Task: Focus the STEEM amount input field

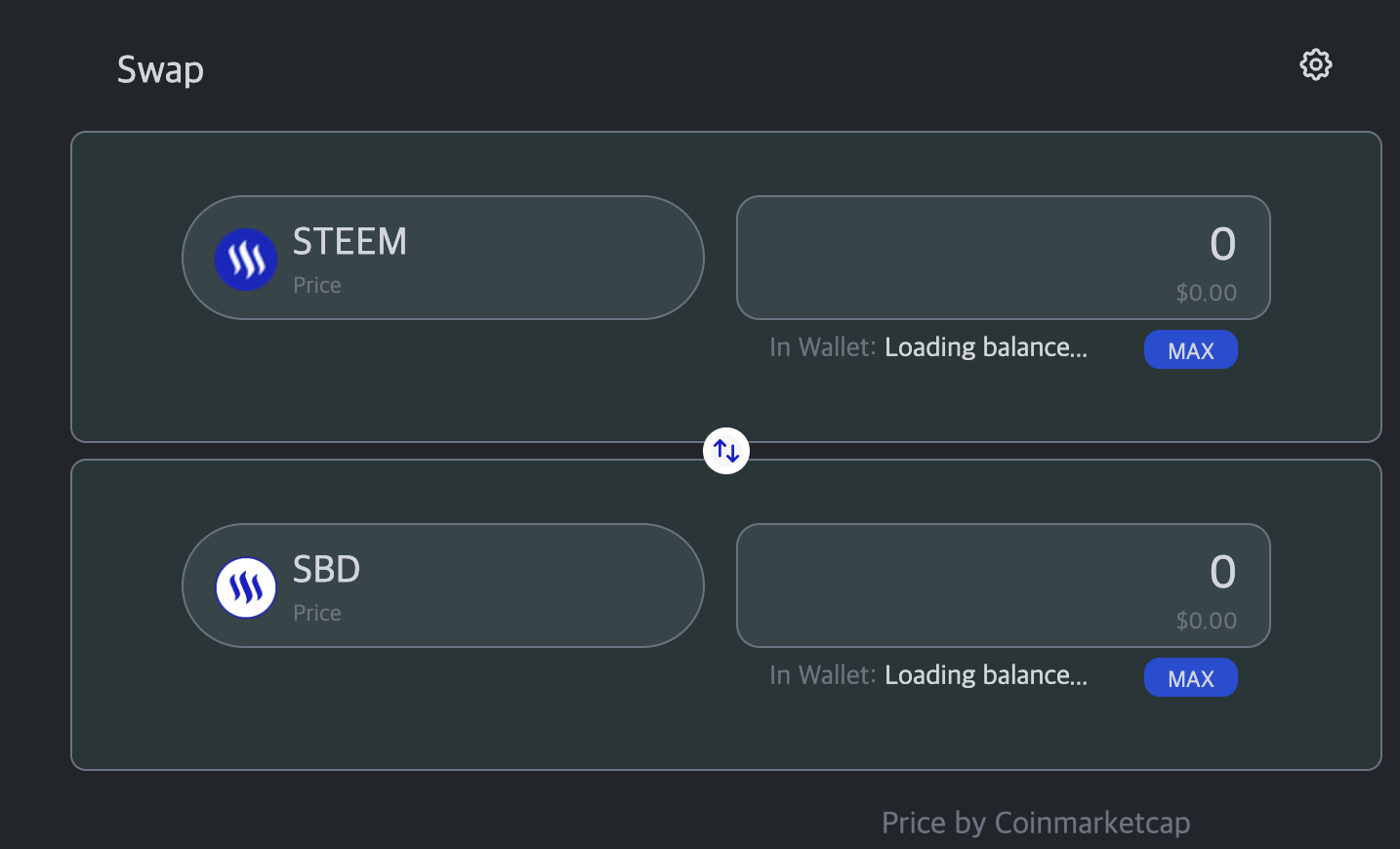Action: [1003, 244]
